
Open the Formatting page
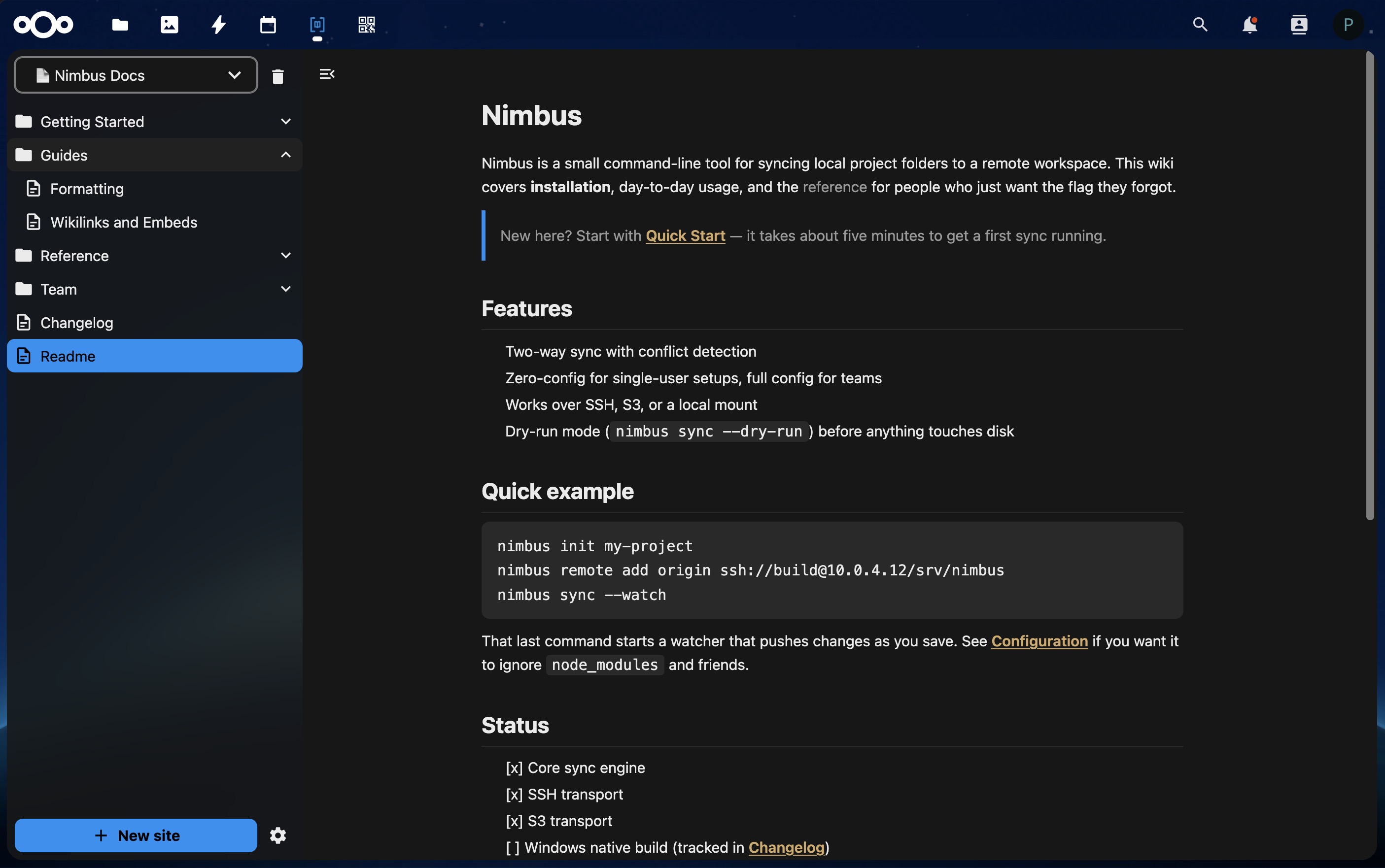pos(154,188)
